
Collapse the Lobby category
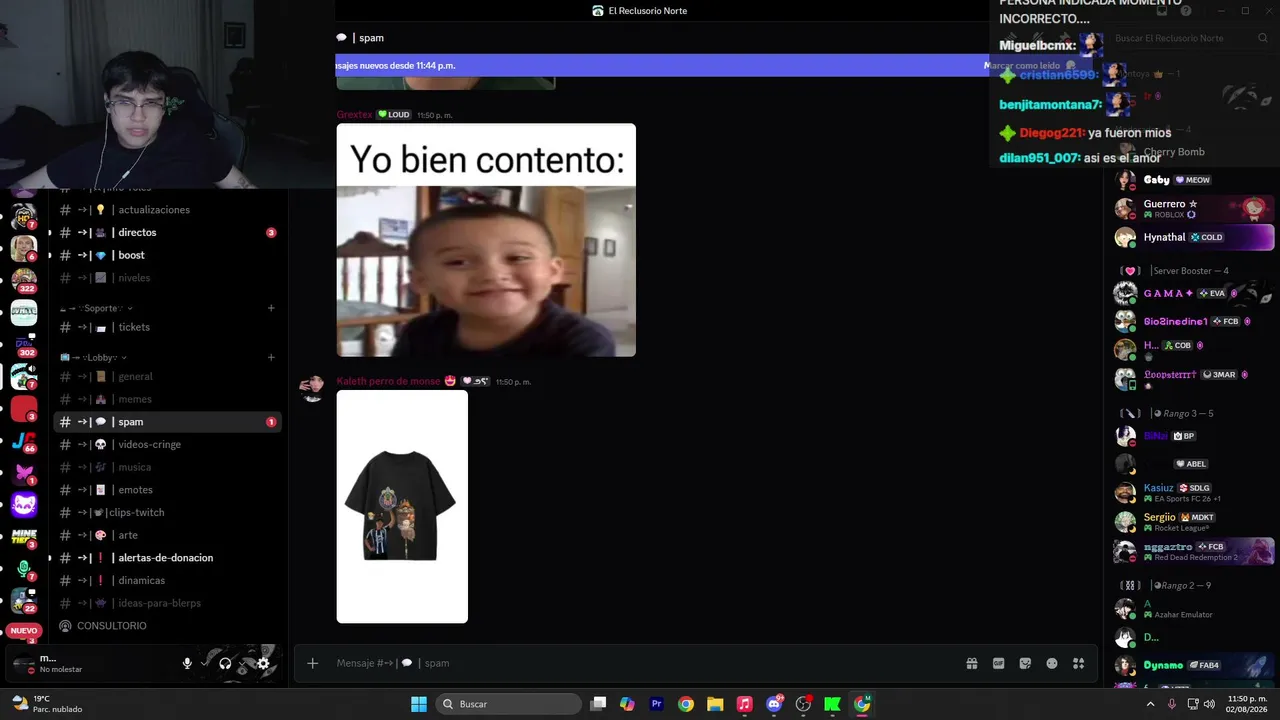tap(94, 357)
